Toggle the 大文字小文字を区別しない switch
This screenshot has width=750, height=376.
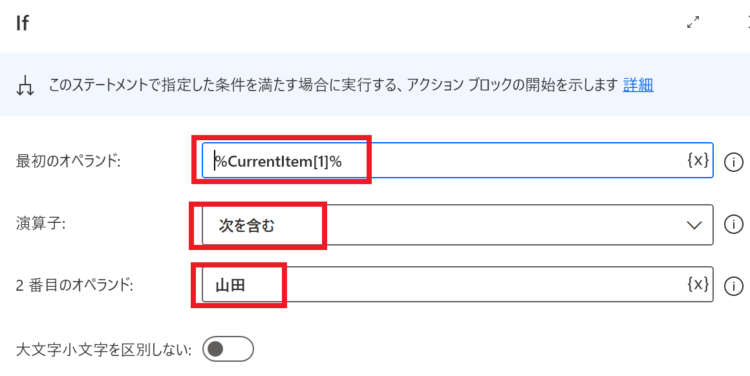[228, 349]
